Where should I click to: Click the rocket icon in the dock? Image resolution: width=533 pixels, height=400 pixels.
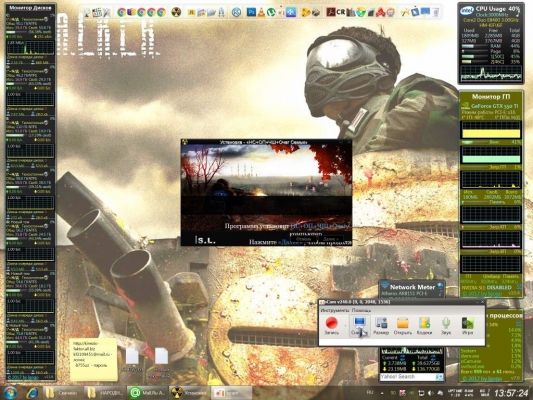coord(221,13)
